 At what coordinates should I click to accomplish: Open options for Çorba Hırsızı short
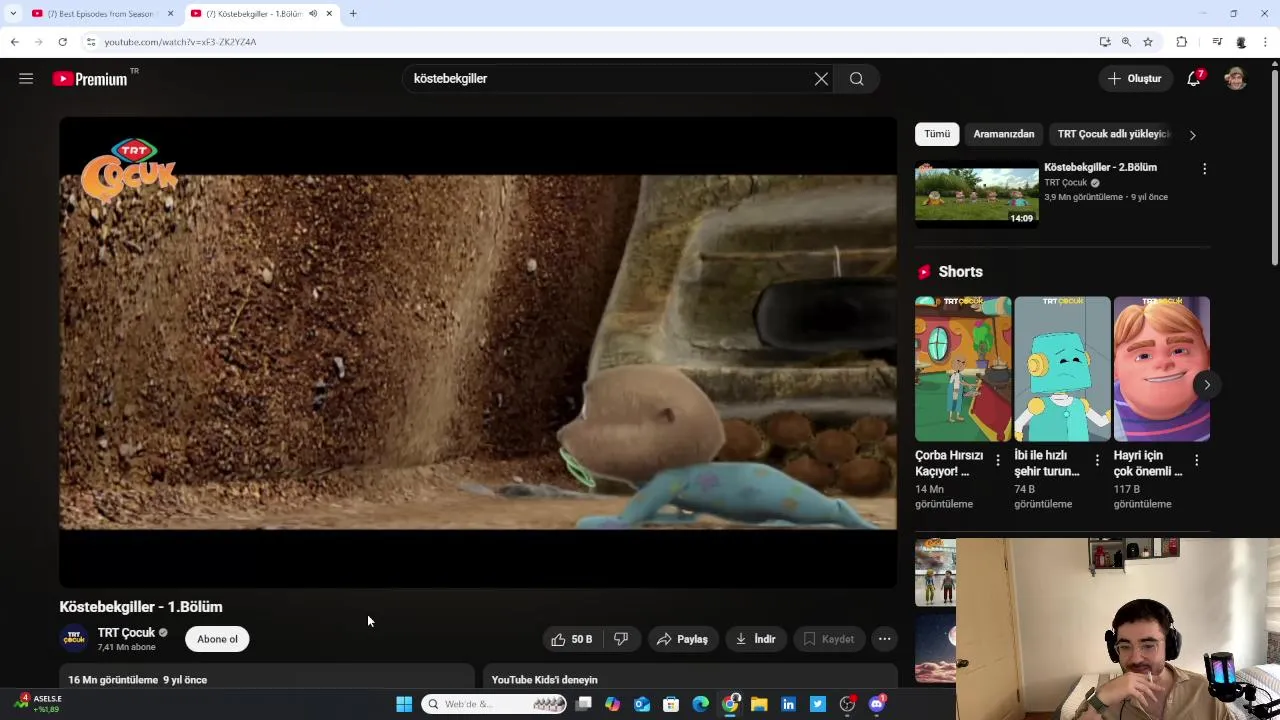(997, 460)
